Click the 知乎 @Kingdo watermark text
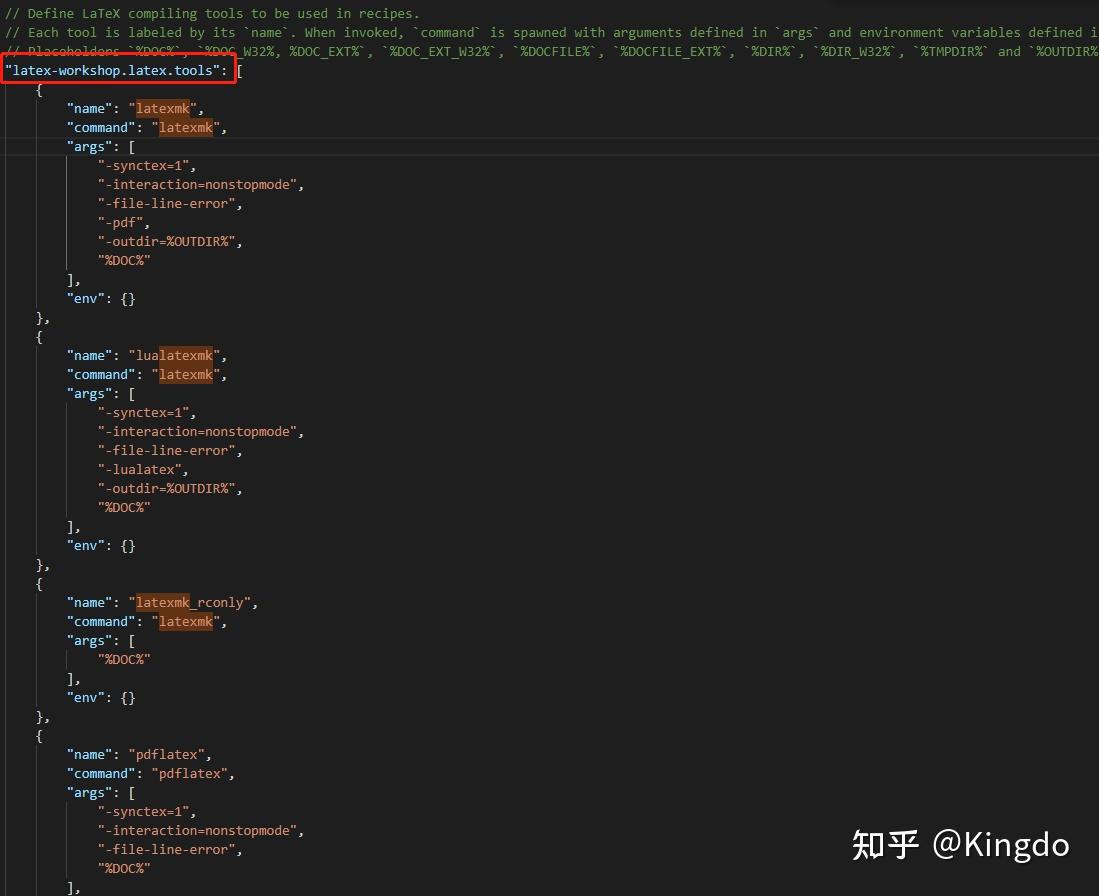Viewport: 1099px width, 896px height. 962,845
